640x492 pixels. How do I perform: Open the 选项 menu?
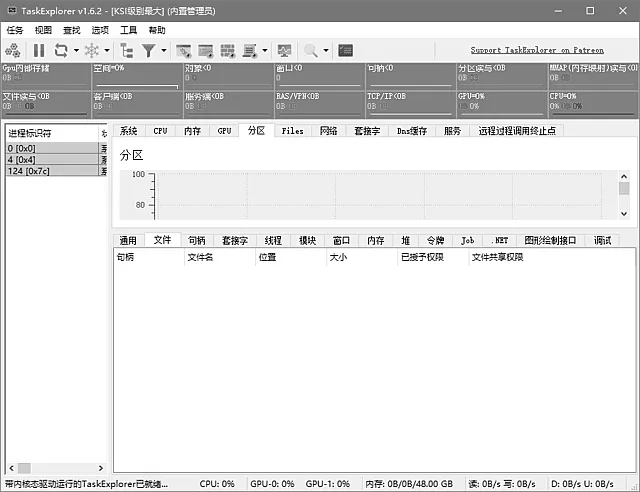(100, 30)
